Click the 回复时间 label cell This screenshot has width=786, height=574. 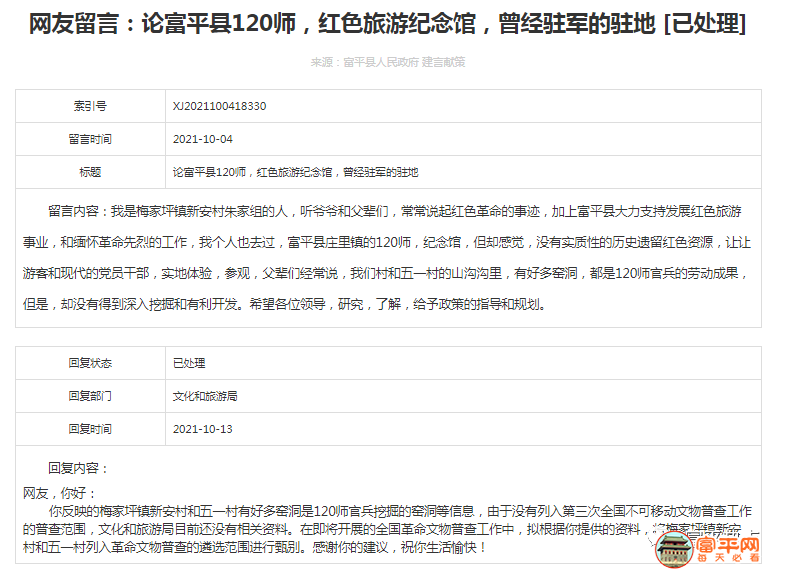(90, 429)
